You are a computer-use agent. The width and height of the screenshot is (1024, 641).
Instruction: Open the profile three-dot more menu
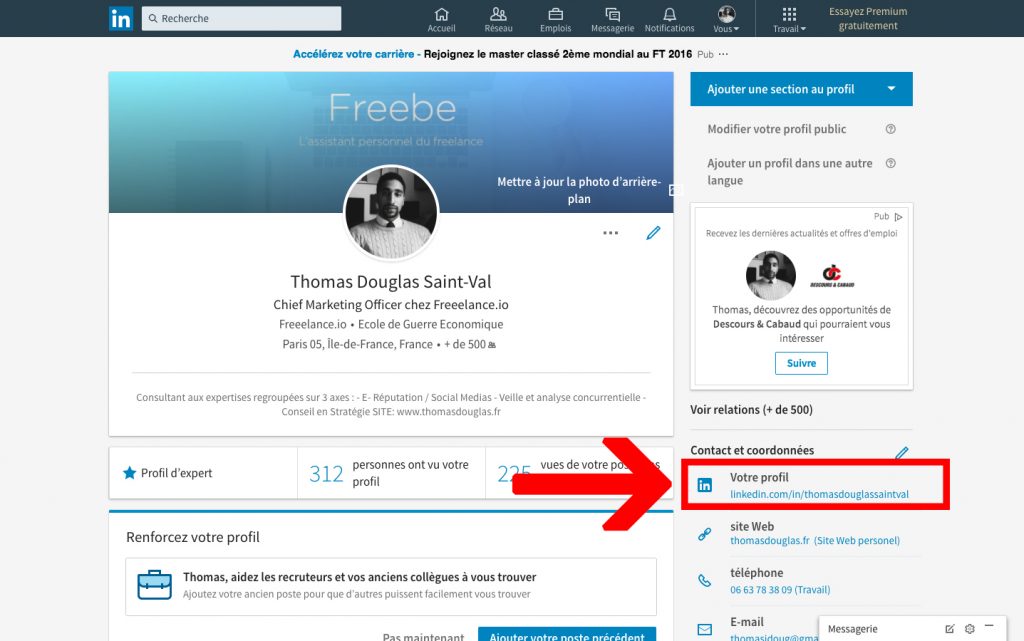611,233
